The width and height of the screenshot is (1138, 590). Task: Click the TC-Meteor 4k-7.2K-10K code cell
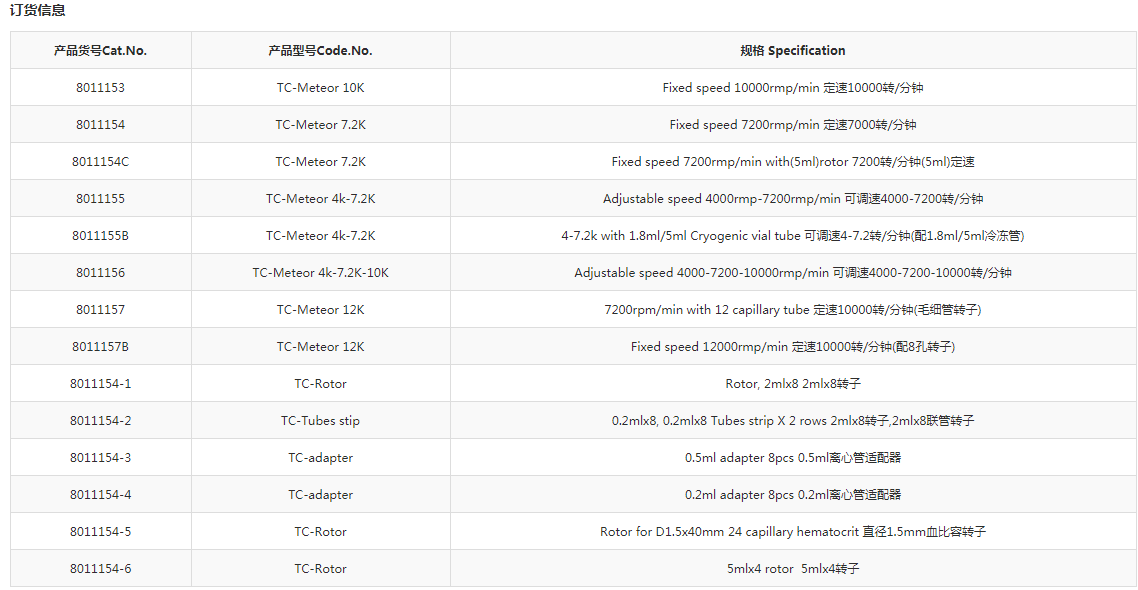[x=321, y=272]
